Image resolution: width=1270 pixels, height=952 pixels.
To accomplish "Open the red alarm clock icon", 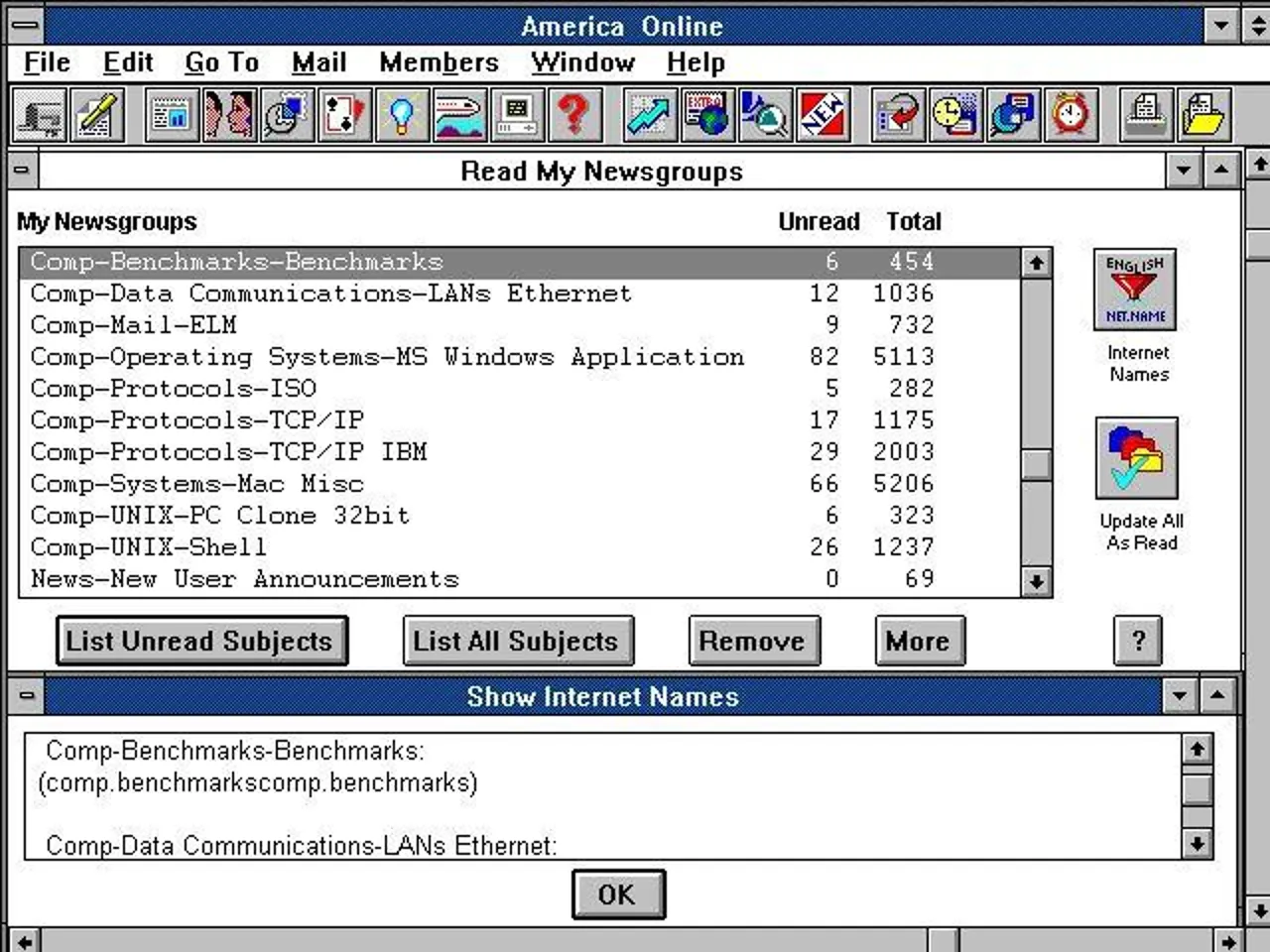I will 1071,115.
